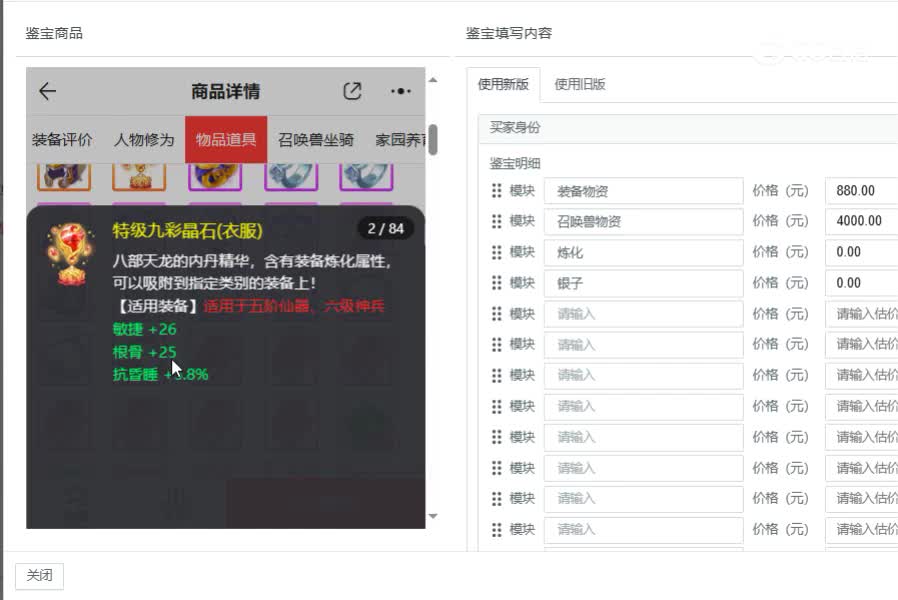Open the 召唤兽坐骑 tab
Viewport: 898px width, 600px height.
316,140
